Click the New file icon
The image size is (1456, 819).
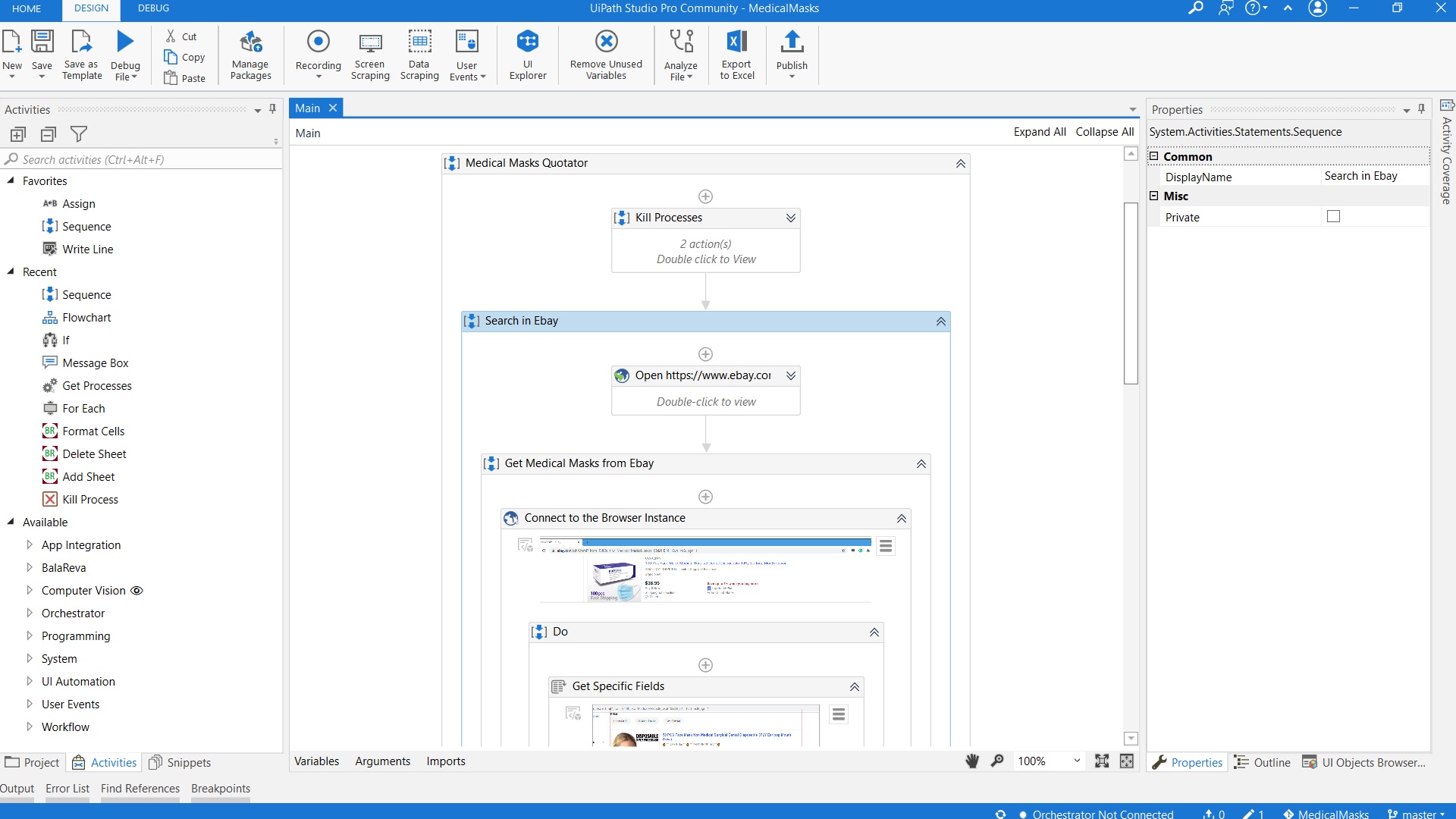tap(12, 42)
